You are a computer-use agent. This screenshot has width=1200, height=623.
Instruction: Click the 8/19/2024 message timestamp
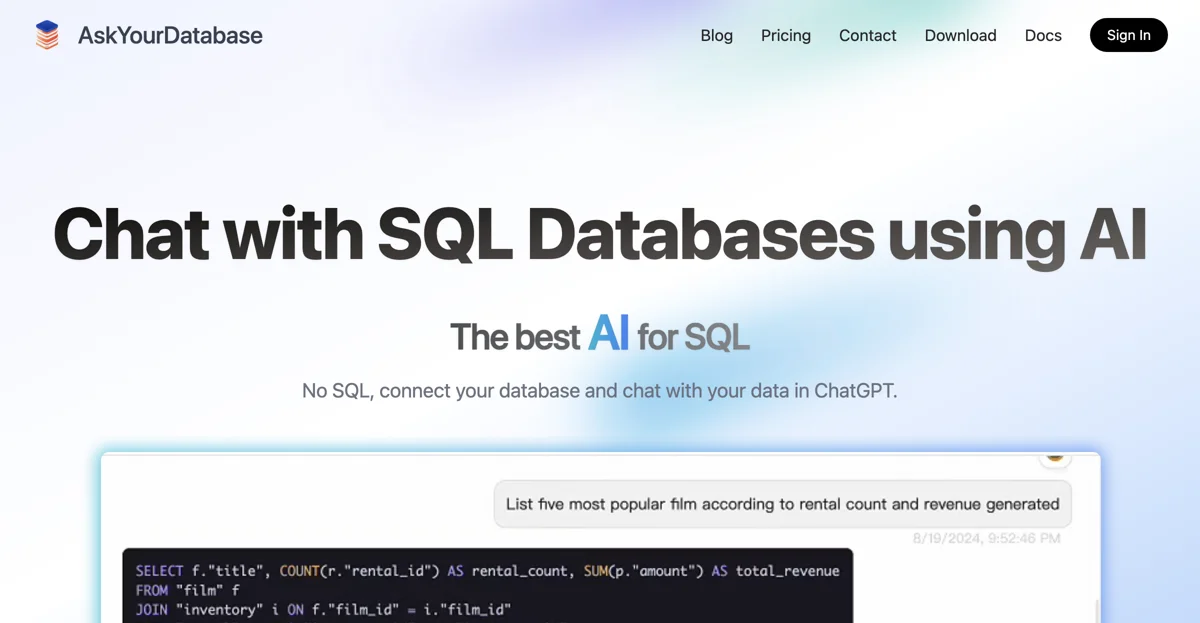coord(986,538)
